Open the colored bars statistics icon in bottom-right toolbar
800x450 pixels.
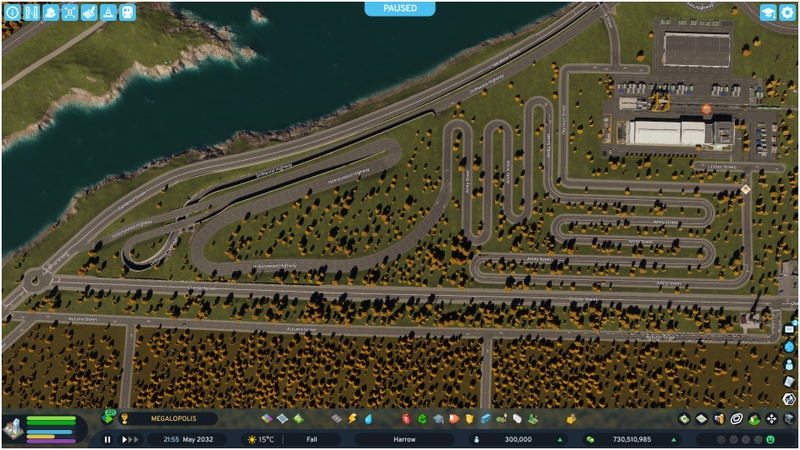(719, 419)
